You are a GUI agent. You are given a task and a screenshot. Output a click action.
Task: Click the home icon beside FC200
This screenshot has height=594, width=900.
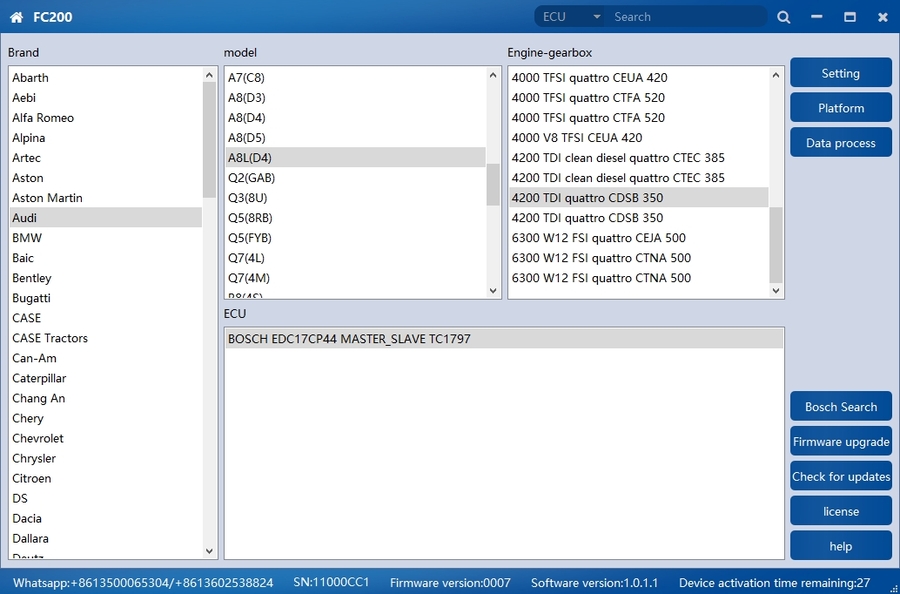pyautogui.click(x=16, y=17)
